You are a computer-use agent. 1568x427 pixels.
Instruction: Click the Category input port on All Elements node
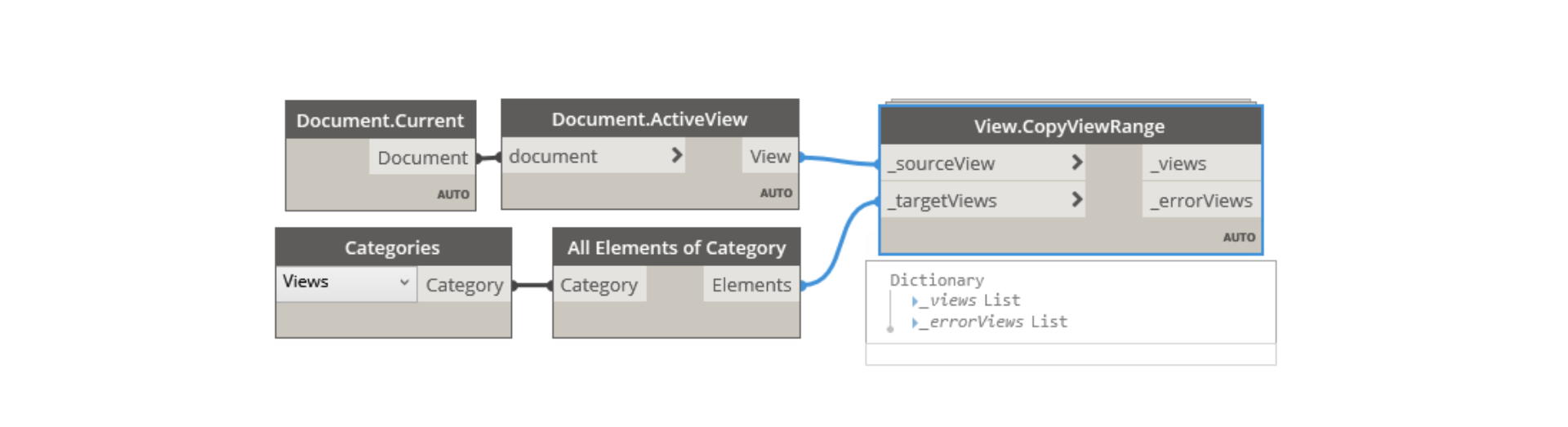coord(599,285)
